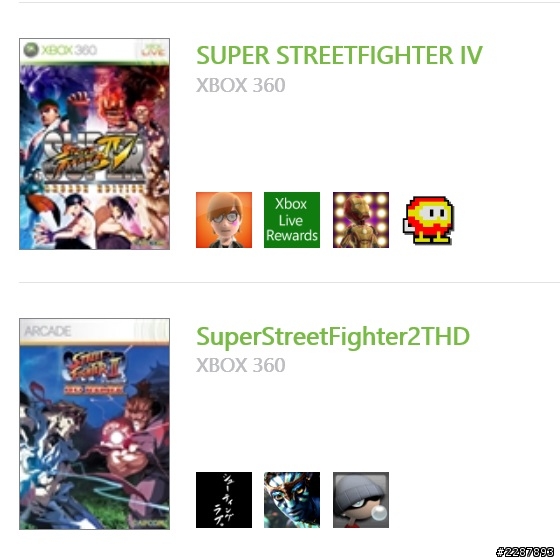Screen dimensions: 560x560
Task: Click the red pixel-art creature gamerpic
Action: coord(429,220)
